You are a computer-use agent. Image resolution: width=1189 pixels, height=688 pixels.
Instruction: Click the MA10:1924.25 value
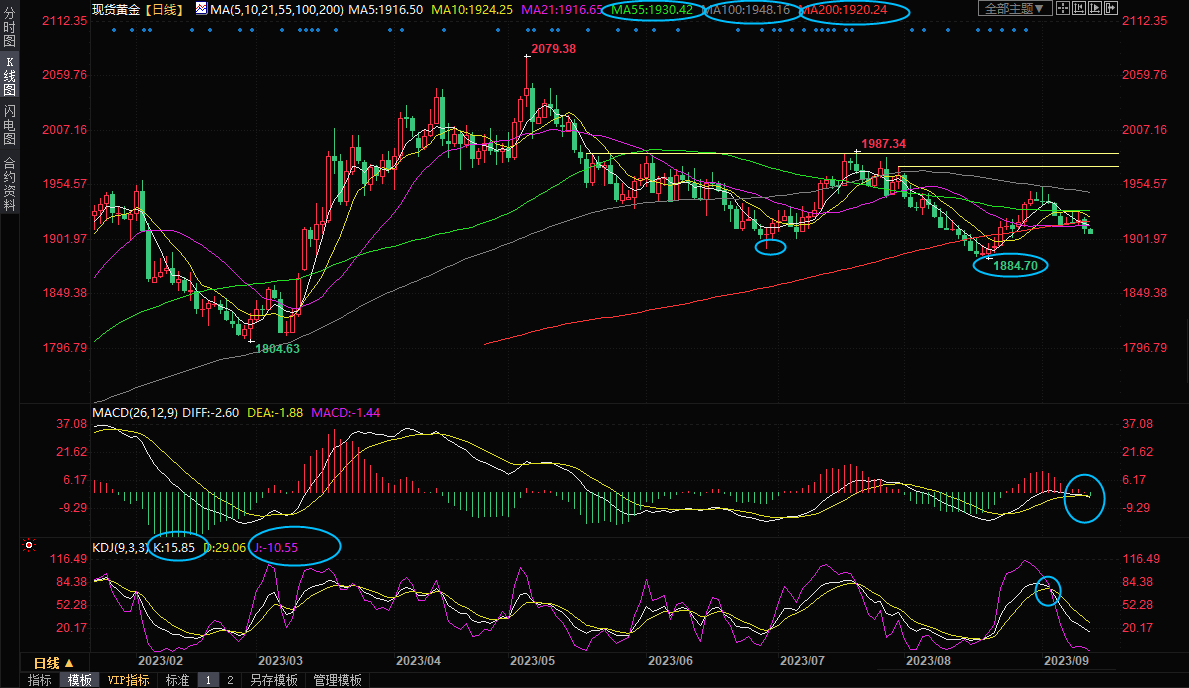tap(472, 10)
